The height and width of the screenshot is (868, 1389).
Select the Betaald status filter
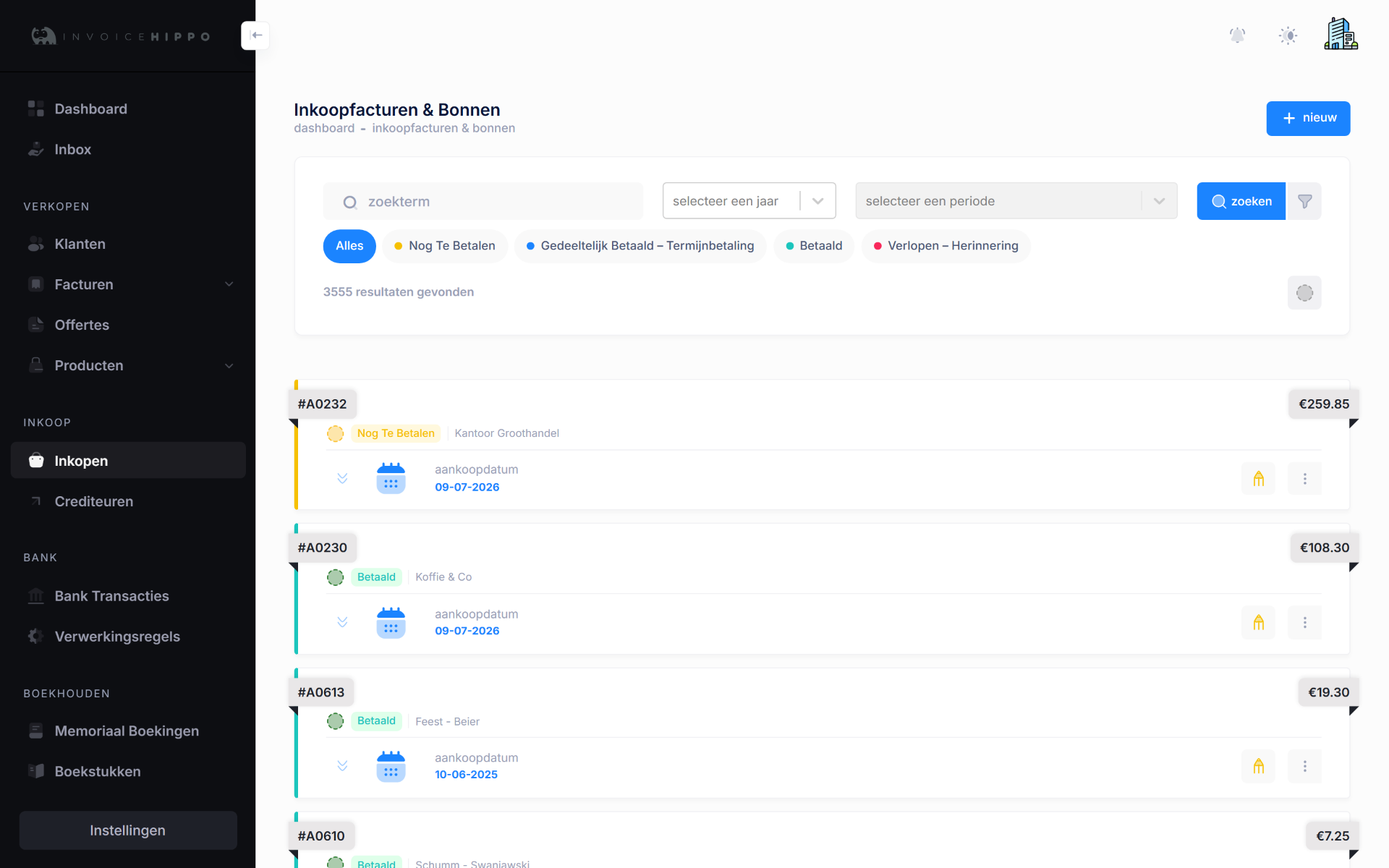814,246
